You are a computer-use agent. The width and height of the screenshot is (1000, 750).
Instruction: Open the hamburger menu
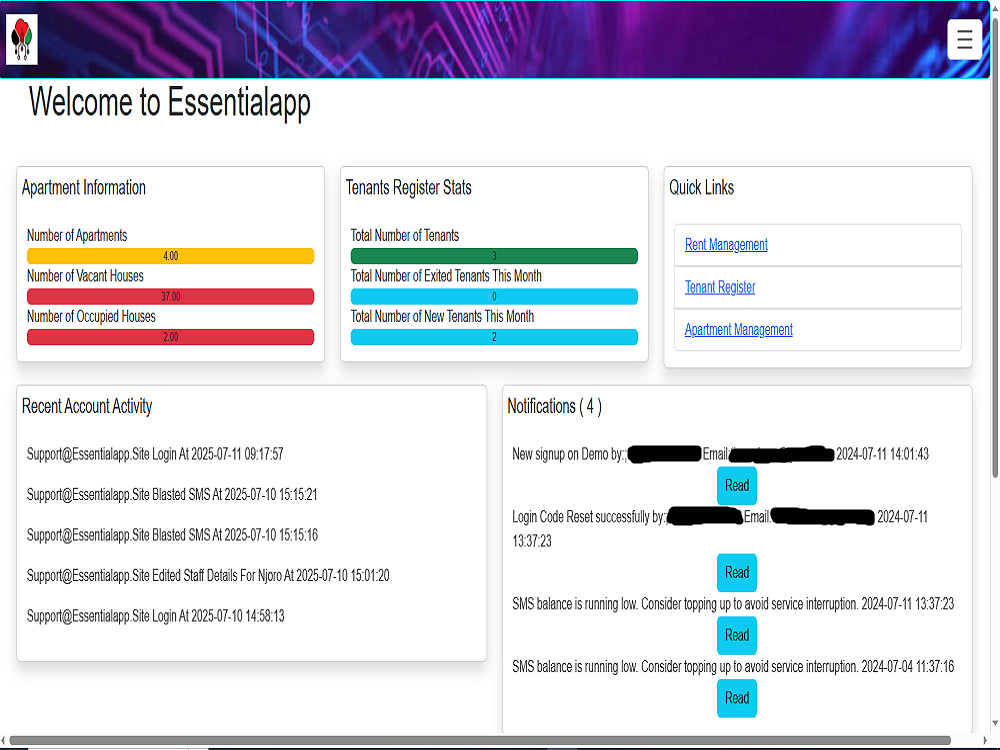pyautogui.click(x=964, y=40)
